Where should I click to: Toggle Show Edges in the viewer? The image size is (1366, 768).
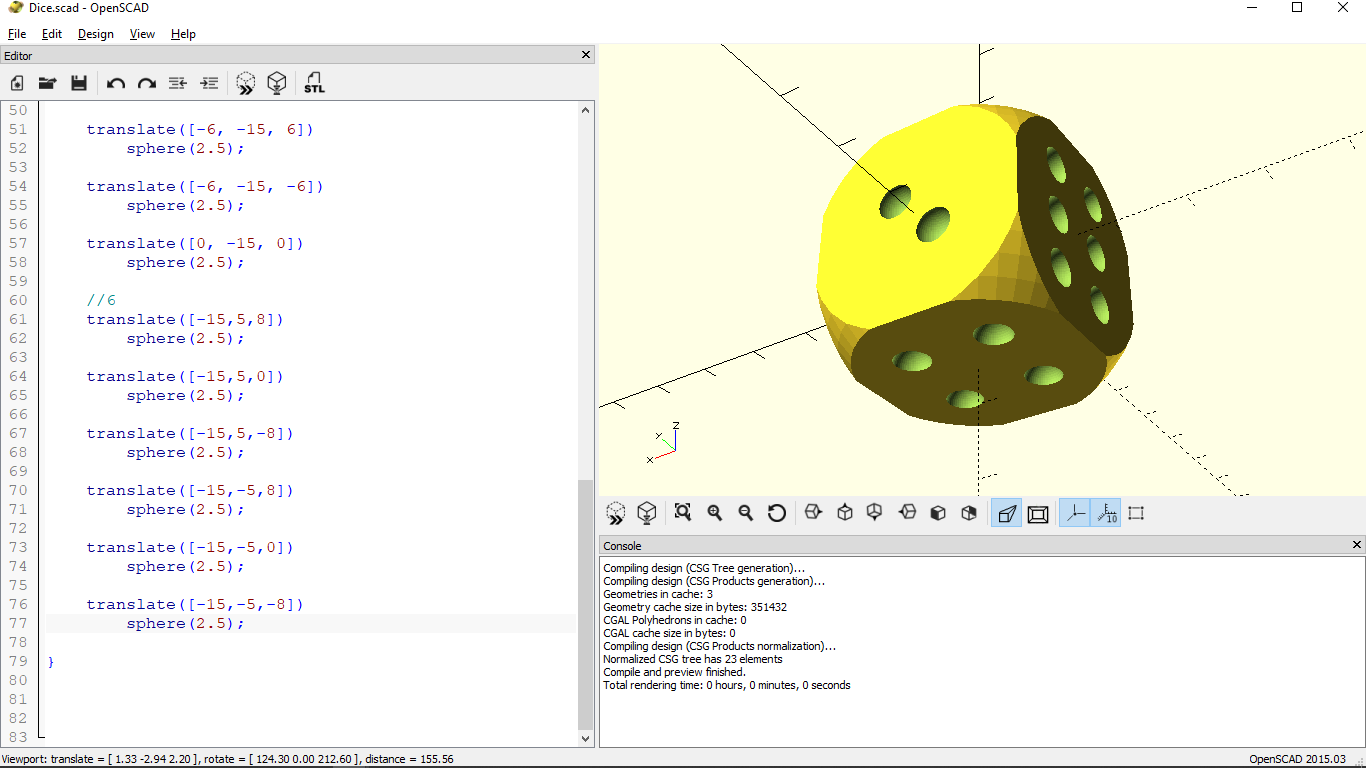pyautogui.click(x=1136, y=513)
